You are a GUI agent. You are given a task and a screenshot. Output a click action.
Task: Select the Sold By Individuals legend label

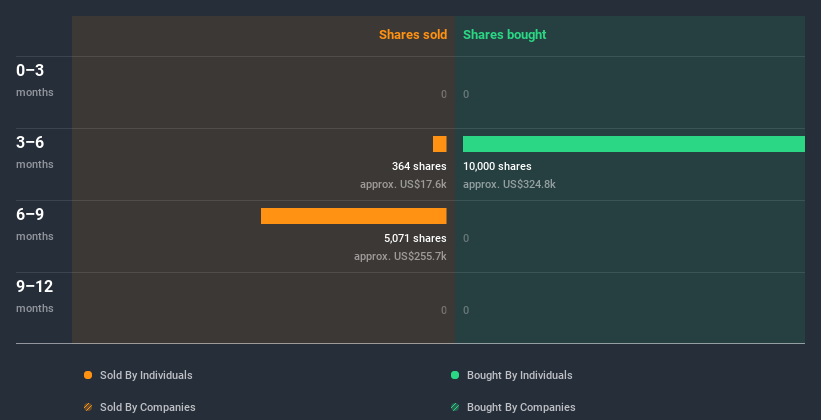(x=146, y=375)
